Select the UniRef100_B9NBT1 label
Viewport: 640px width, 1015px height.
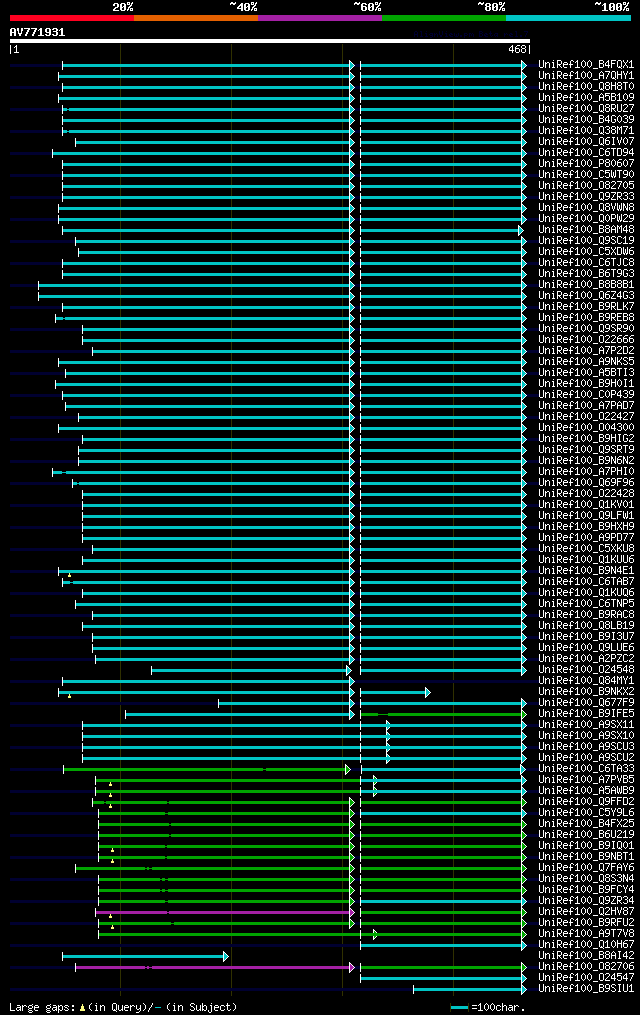coord(586,857)
